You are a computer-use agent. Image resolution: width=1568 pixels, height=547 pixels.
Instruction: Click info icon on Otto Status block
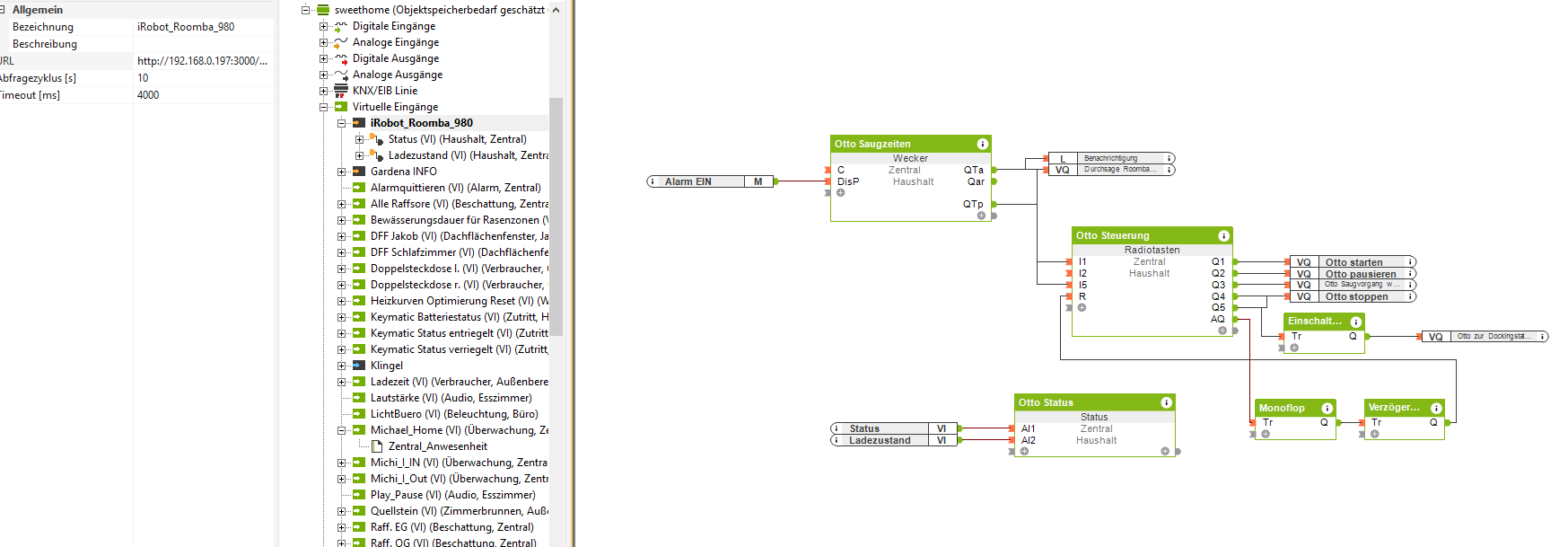[1166, 402]
